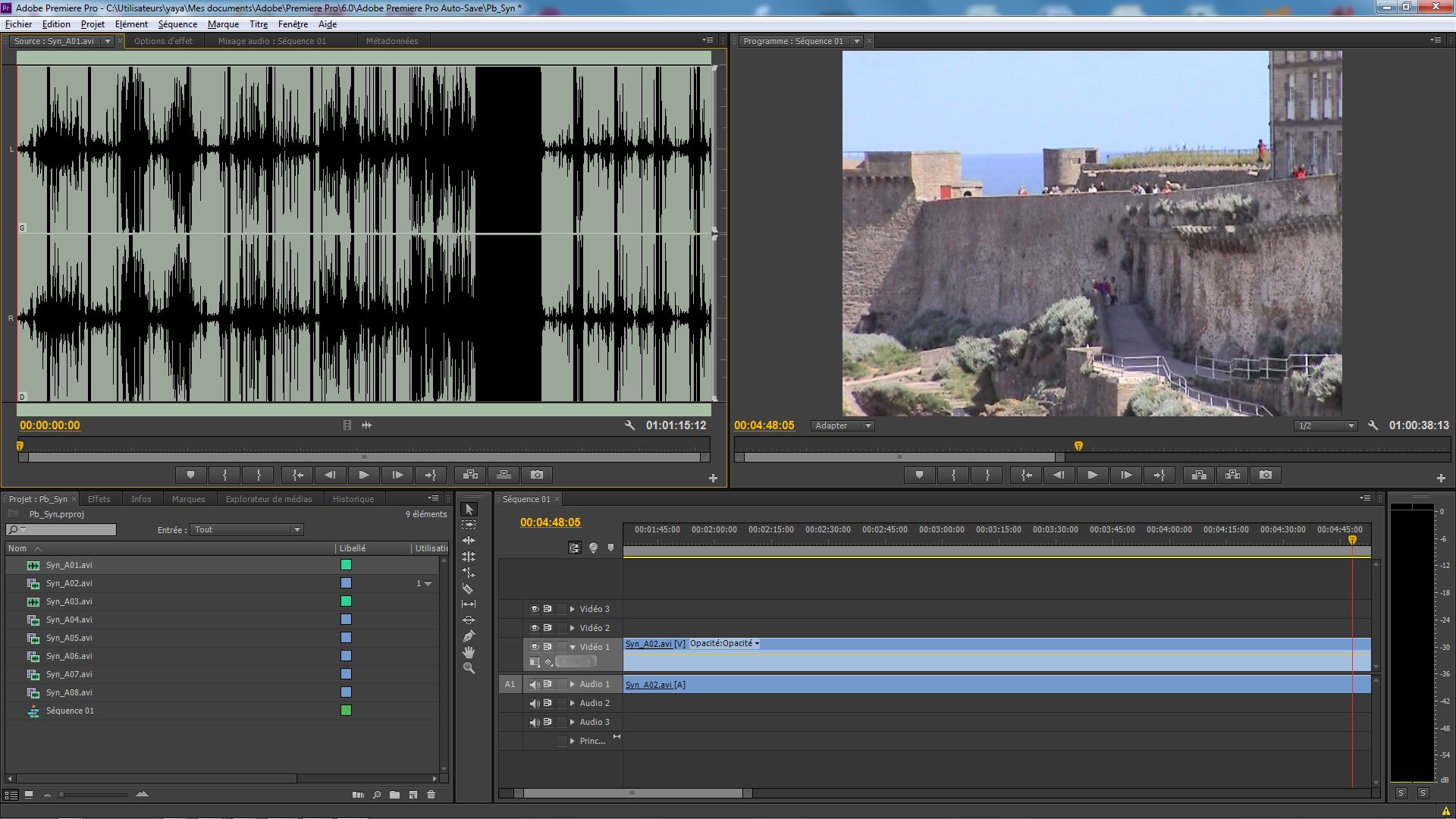Select the Zoom tool in tools panel
This screenshot has height=819, width=1456.
(469, 668)
